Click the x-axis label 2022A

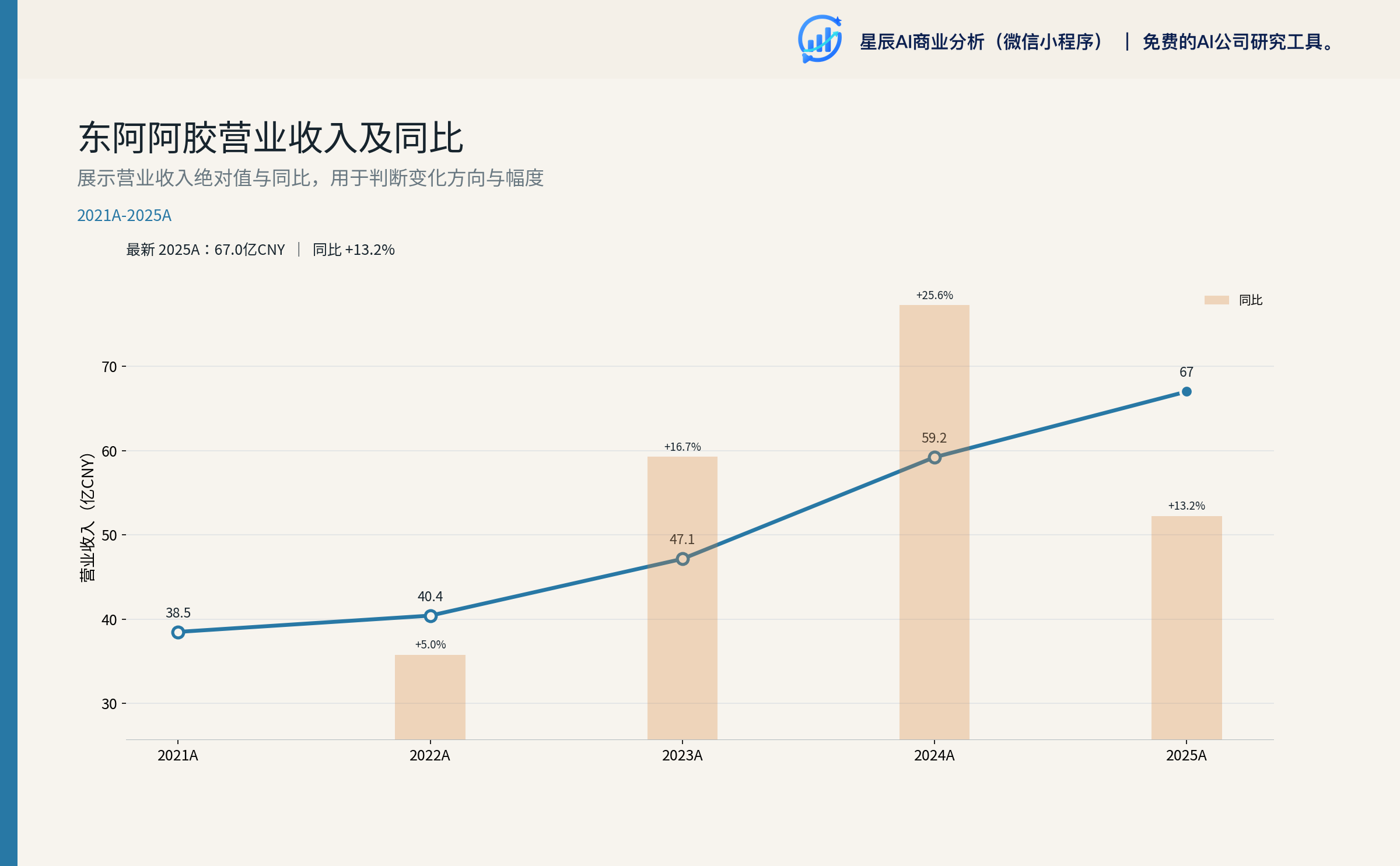click(x=430, y=756)
